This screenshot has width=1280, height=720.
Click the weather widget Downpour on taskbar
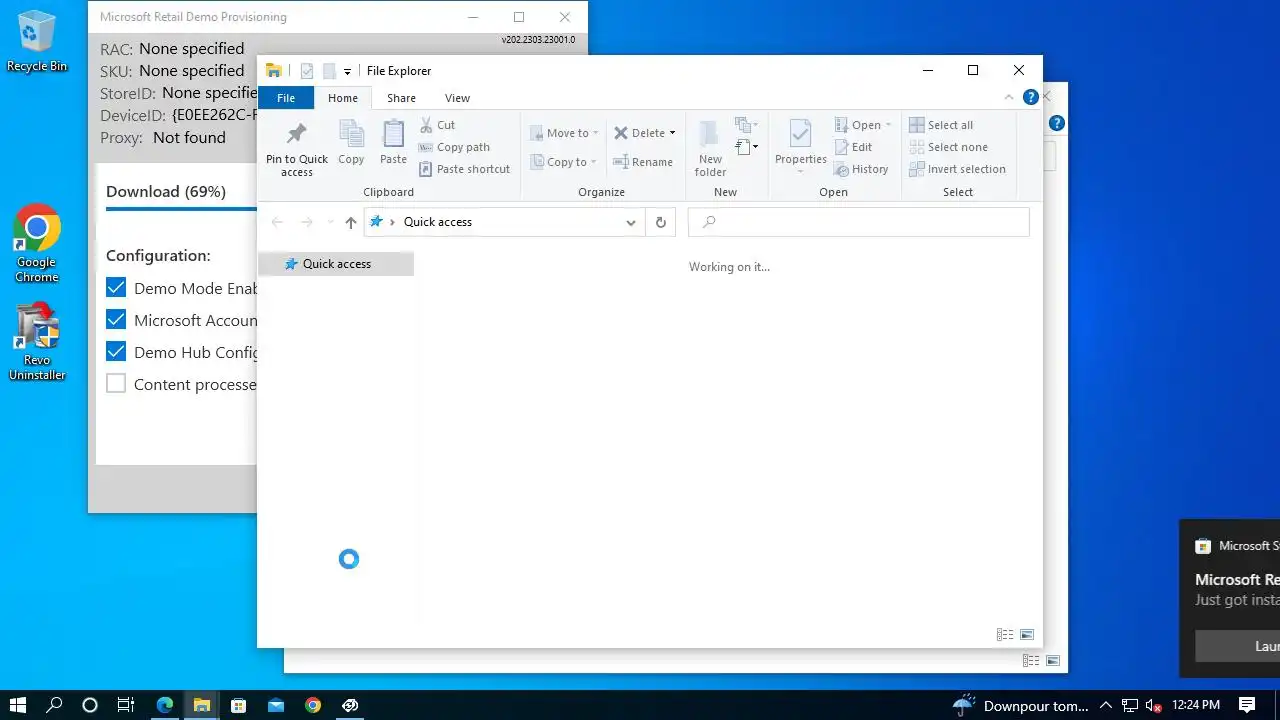(1020, 705)
